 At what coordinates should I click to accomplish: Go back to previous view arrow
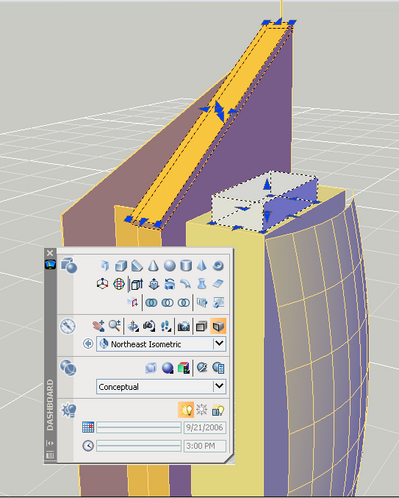point(88,344)
